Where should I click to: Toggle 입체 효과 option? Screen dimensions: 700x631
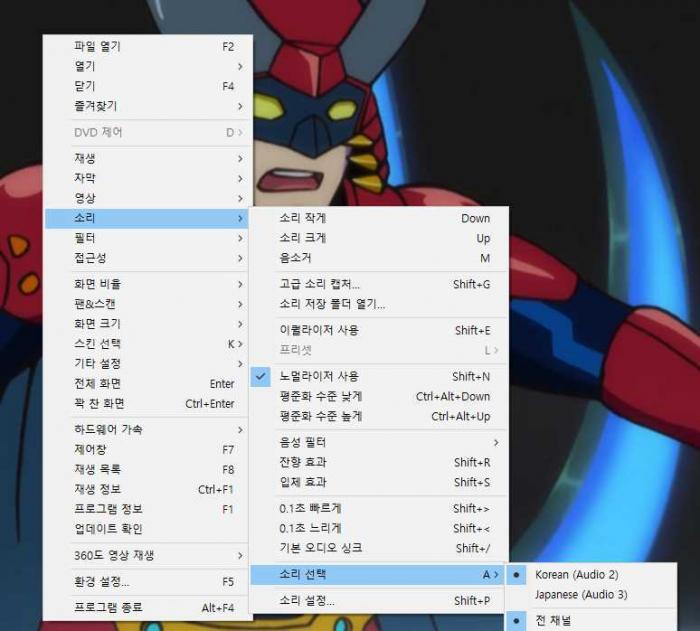(x=378, y=482)
